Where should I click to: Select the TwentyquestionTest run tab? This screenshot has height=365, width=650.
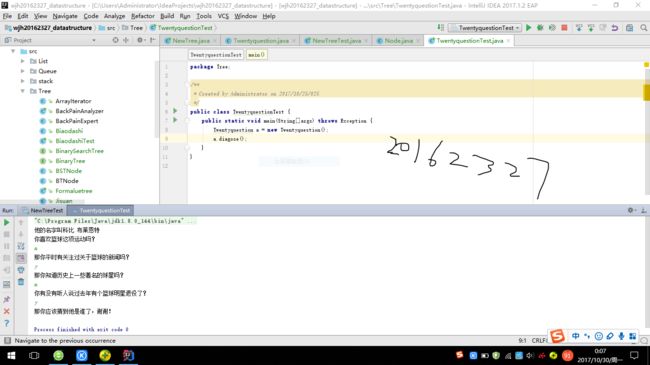101,211
